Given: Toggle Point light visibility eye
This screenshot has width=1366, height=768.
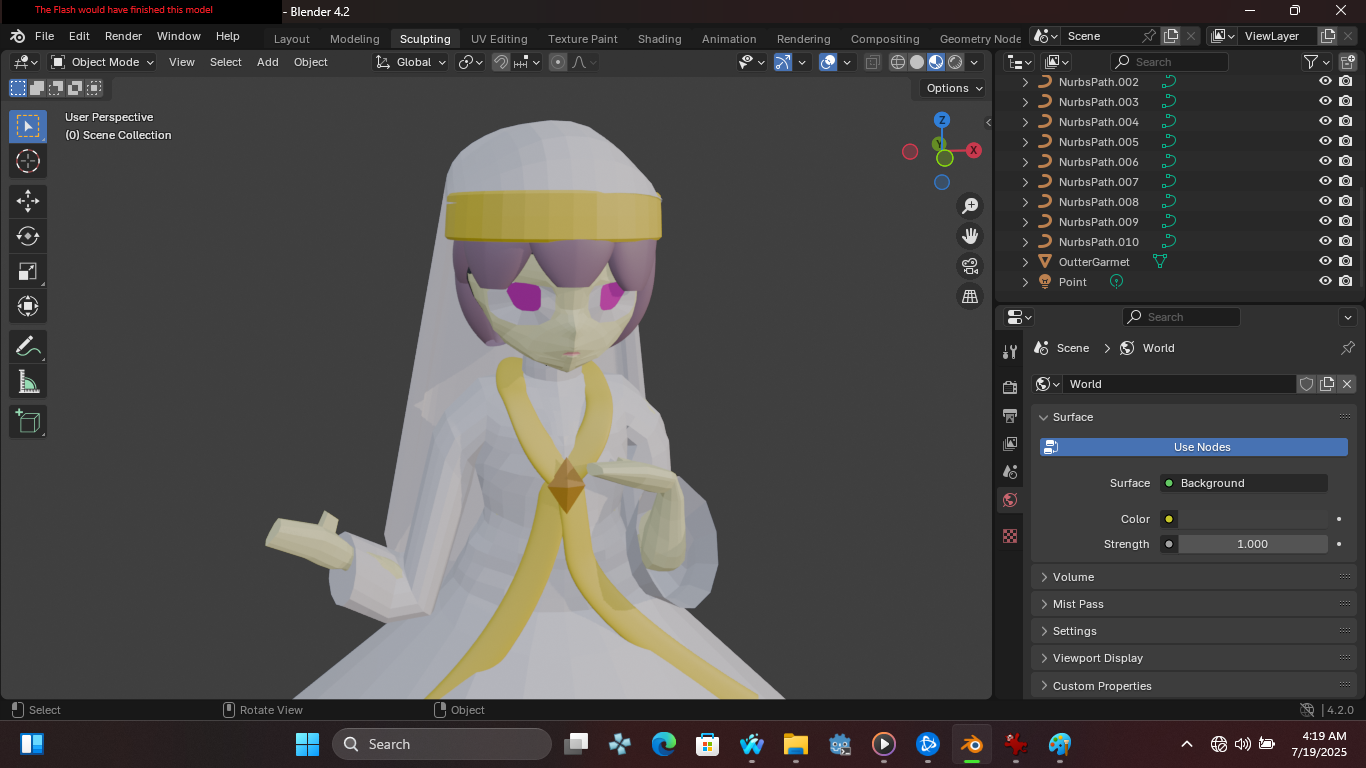Looking at the screenshot, I should [x=1325, y=282].
